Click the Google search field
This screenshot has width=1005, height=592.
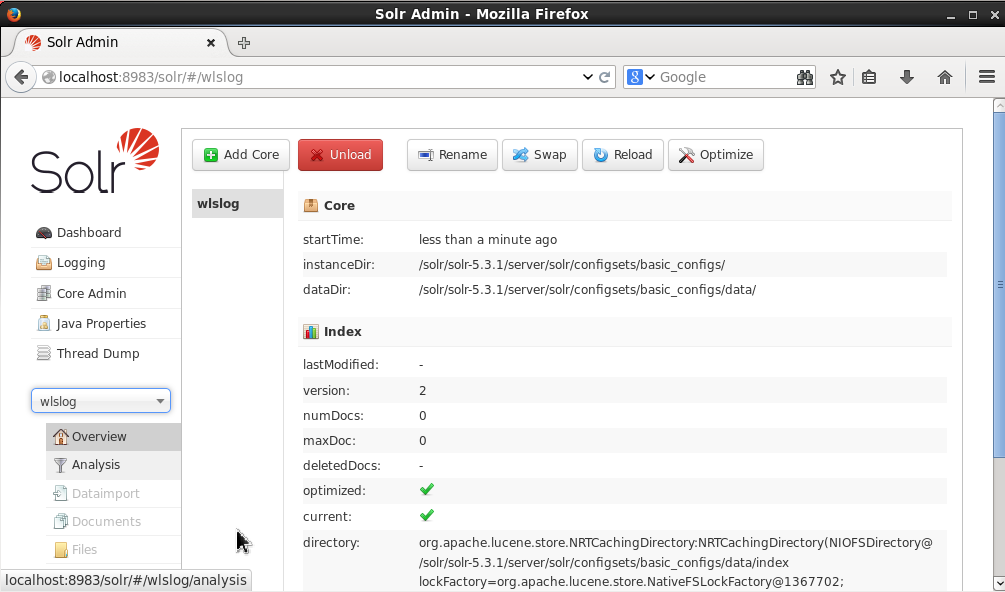[x=726, y=78]
